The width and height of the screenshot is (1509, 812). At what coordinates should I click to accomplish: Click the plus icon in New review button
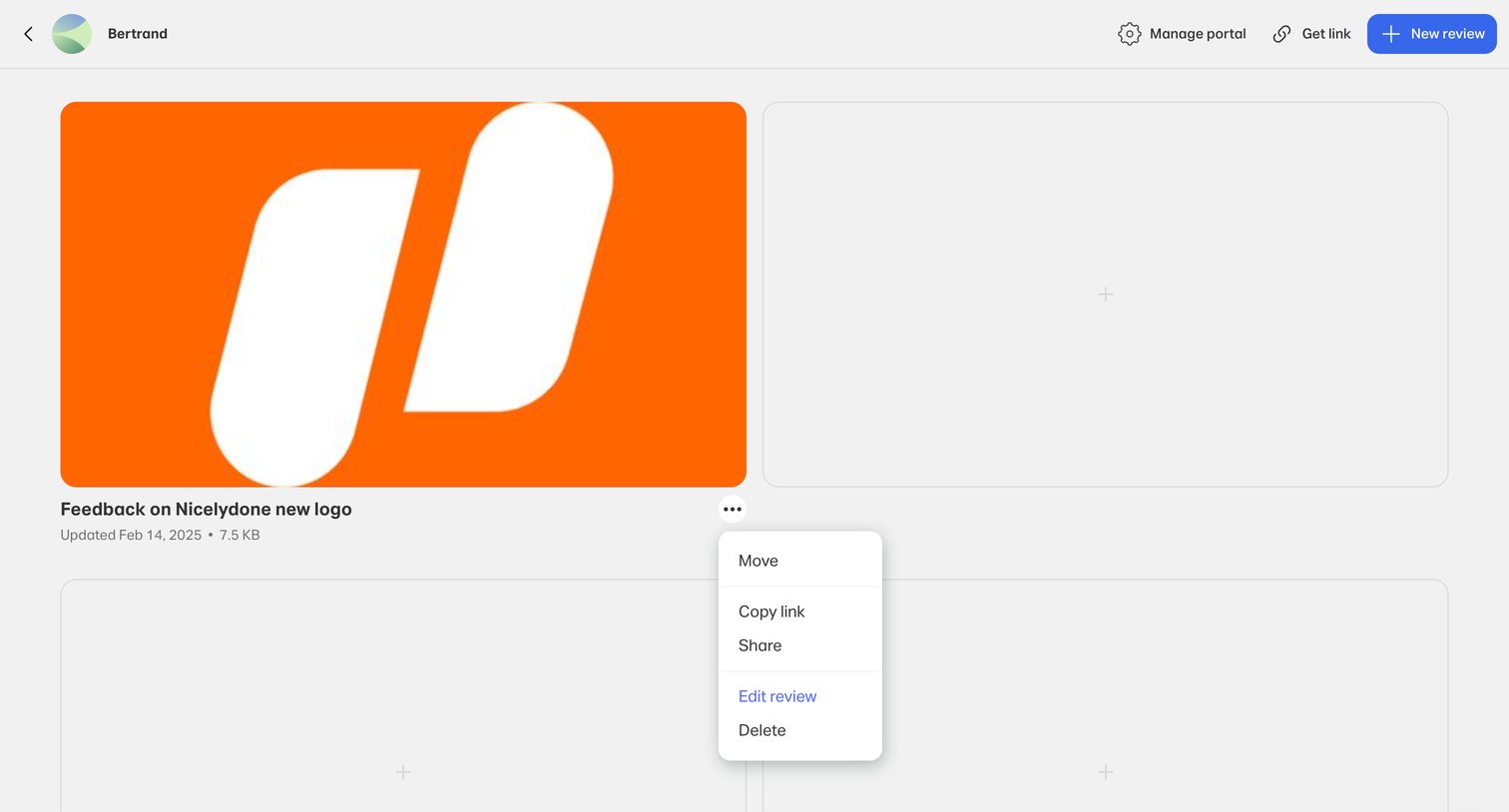1390,34
